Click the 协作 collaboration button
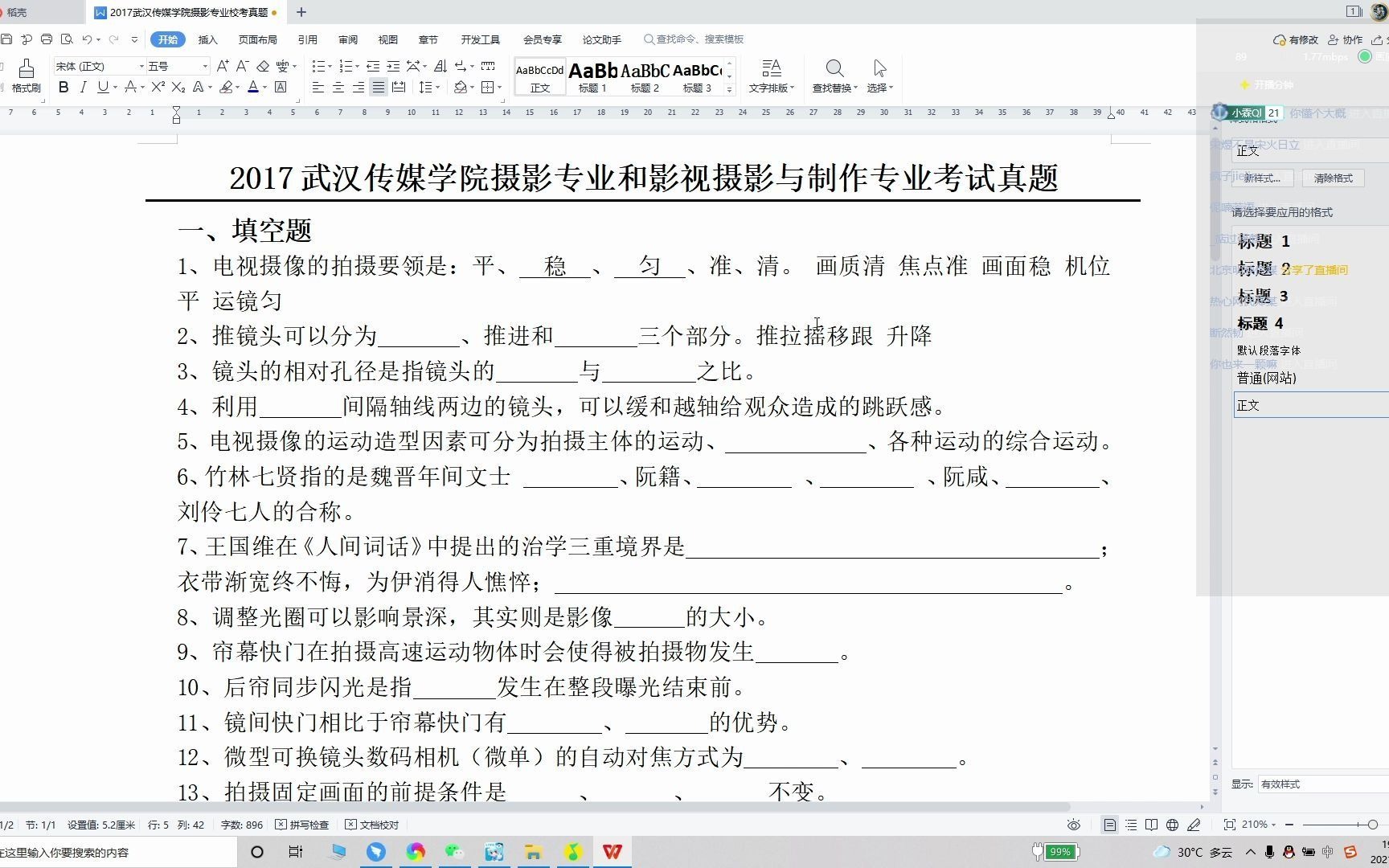 coord(1346,39)
